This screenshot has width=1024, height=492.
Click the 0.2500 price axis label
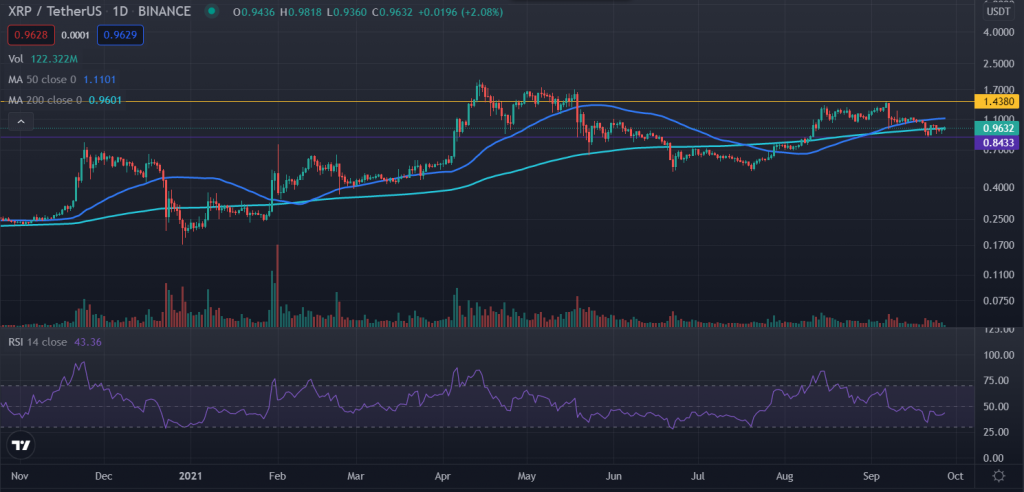tap(997, 220)
